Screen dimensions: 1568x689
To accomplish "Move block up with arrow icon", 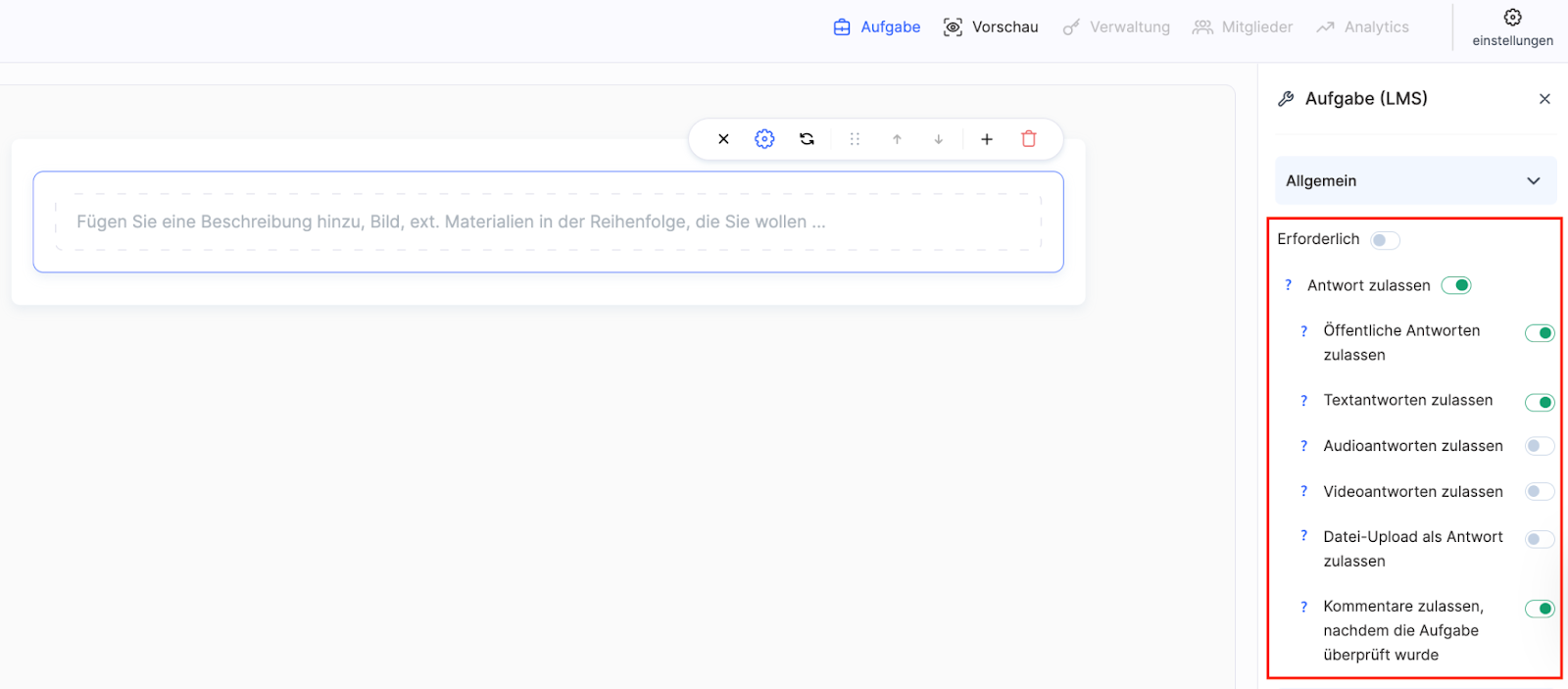I will click(897, 139).
